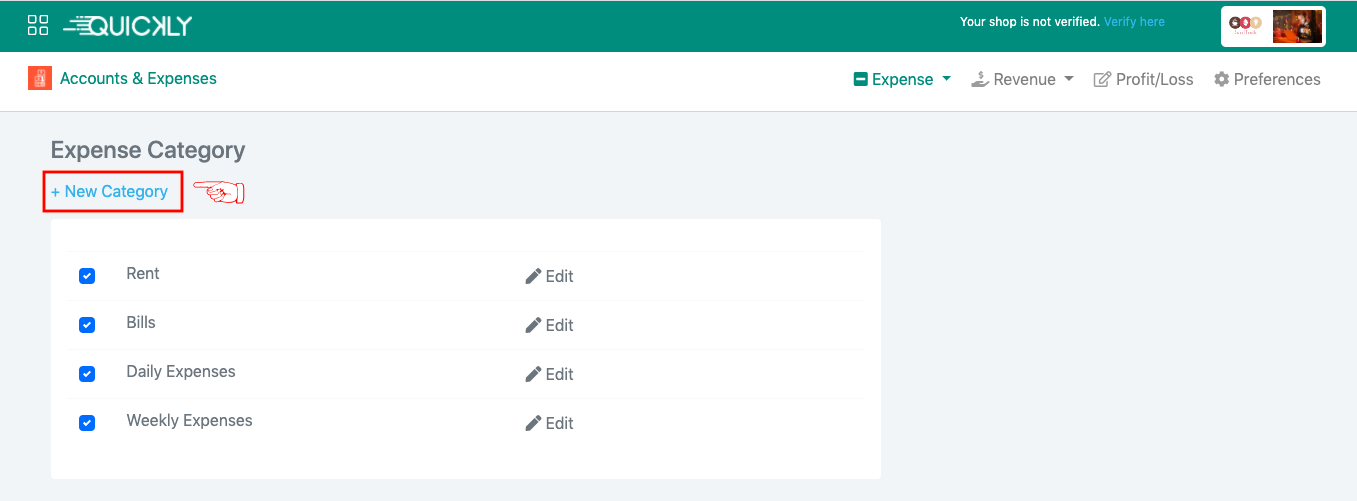Expand the Expense dropdown menu
Viewport: 1357px width, 501px height.
(902, 79)
